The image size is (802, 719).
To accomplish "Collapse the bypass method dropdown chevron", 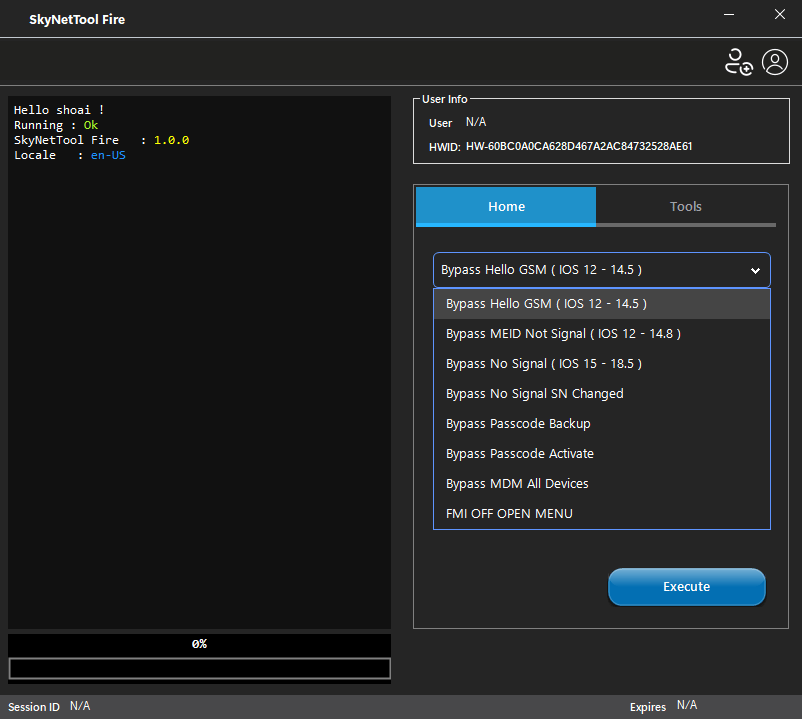I will click(757, 270).
